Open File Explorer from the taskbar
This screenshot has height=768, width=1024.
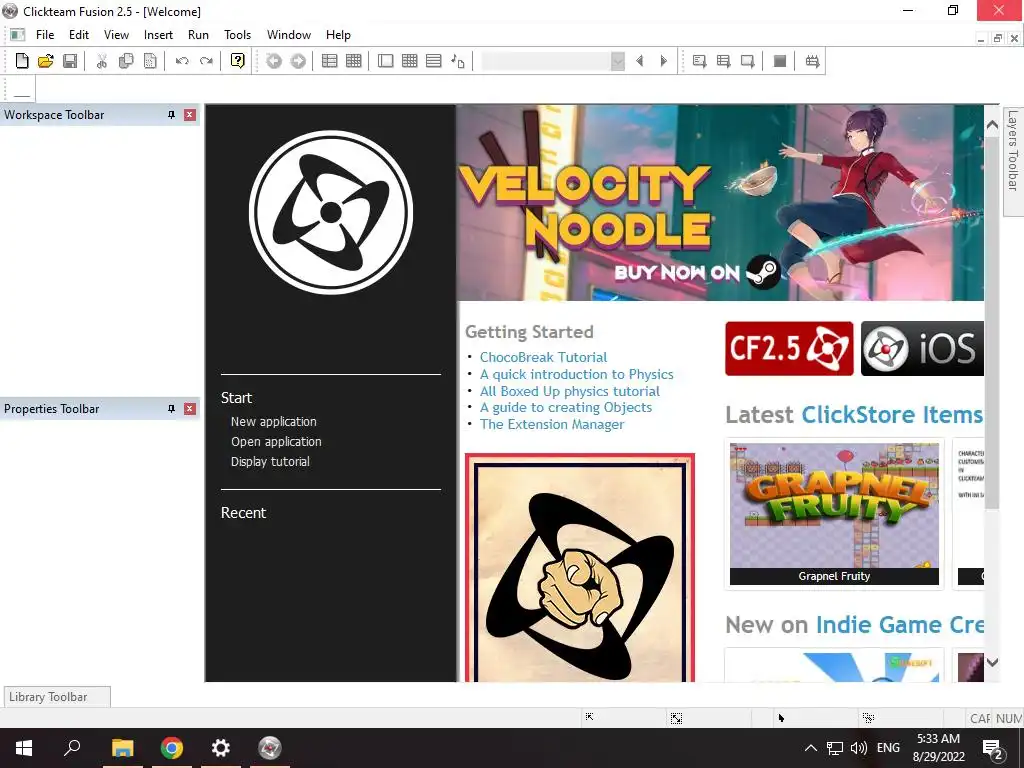coord(122,748)
